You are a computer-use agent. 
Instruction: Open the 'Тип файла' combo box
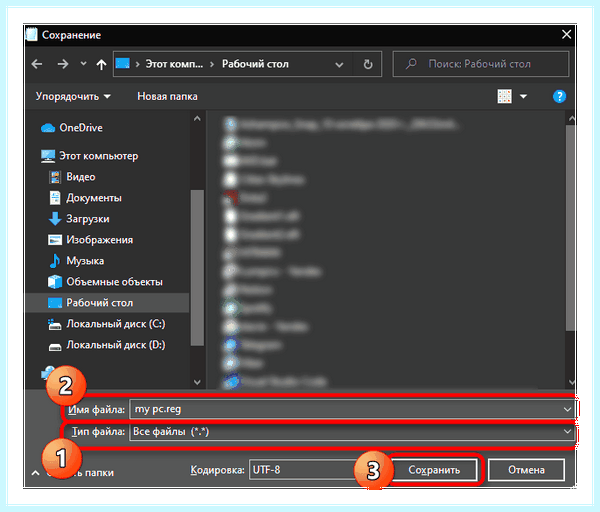351,432
